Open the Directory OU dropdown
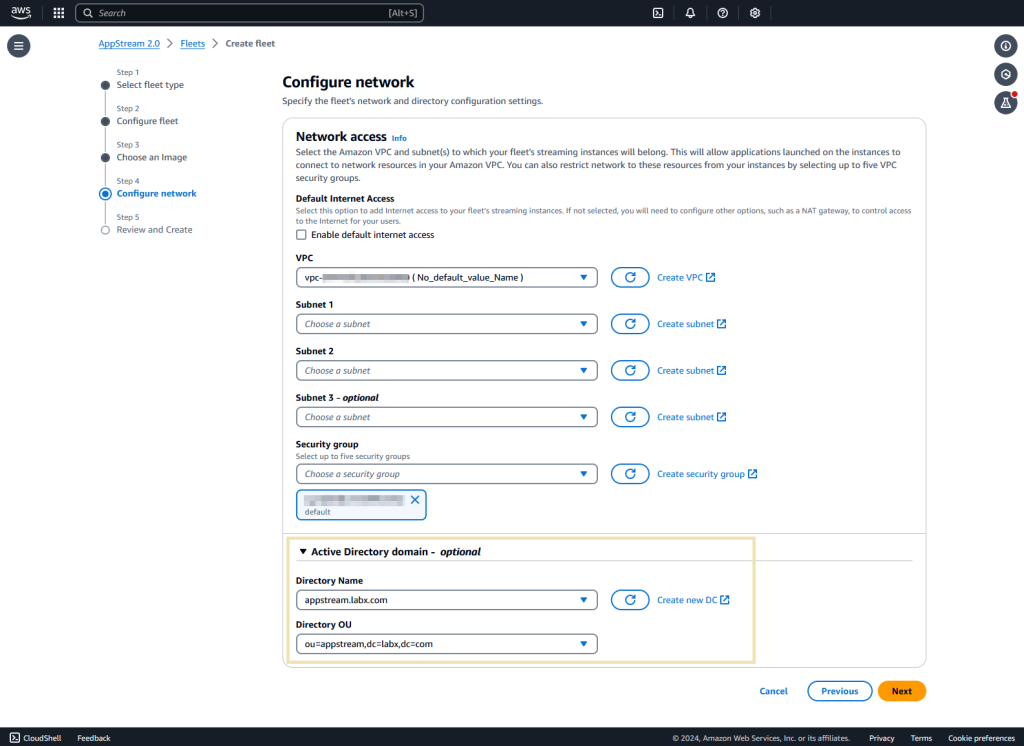The height and width of the screenshot is (746, 1024). point(446,643)
